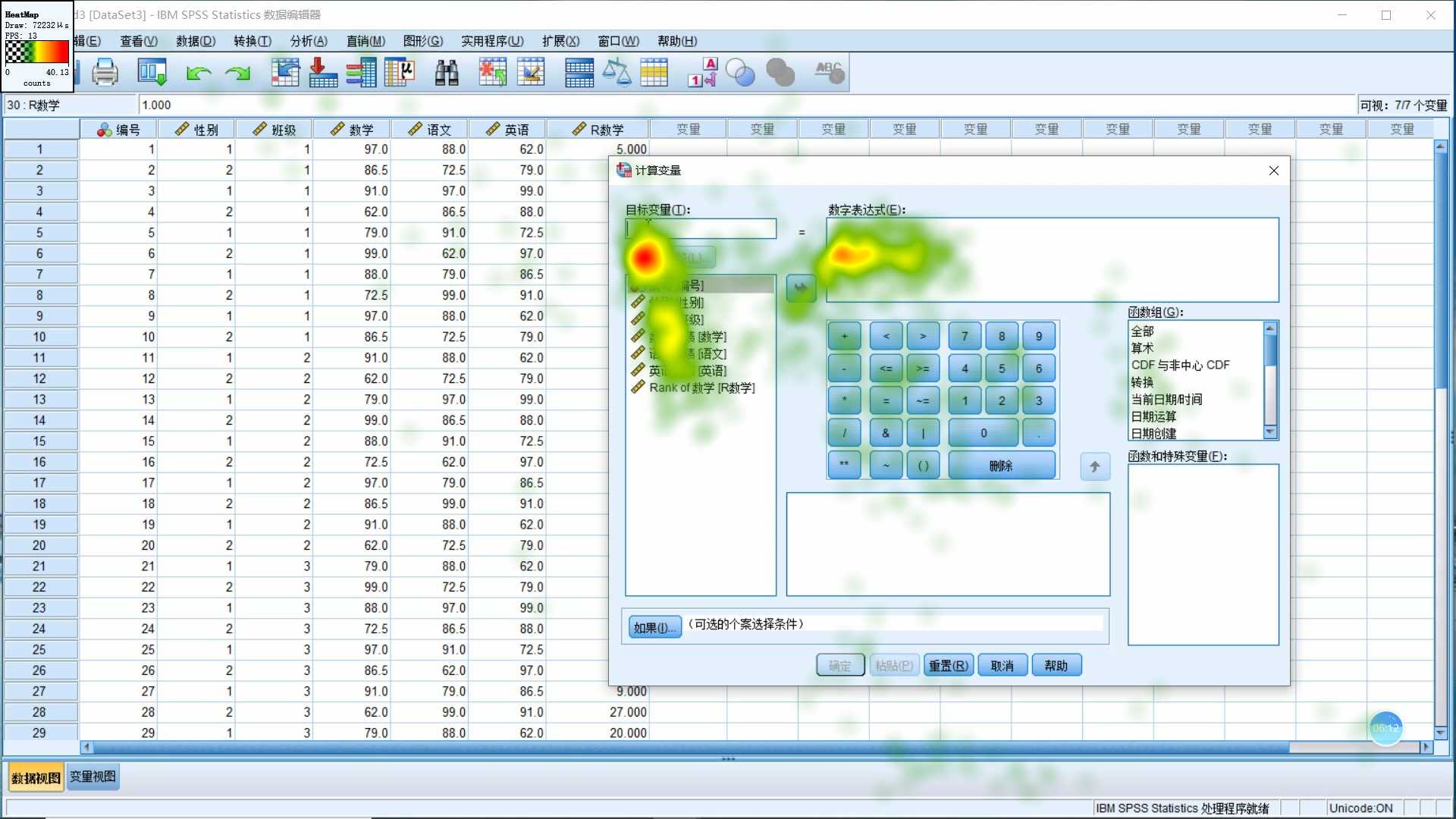Click the data grid scroll-down arrow
The width and height of the screenshot is (1456, 819).
[1440, 733]
